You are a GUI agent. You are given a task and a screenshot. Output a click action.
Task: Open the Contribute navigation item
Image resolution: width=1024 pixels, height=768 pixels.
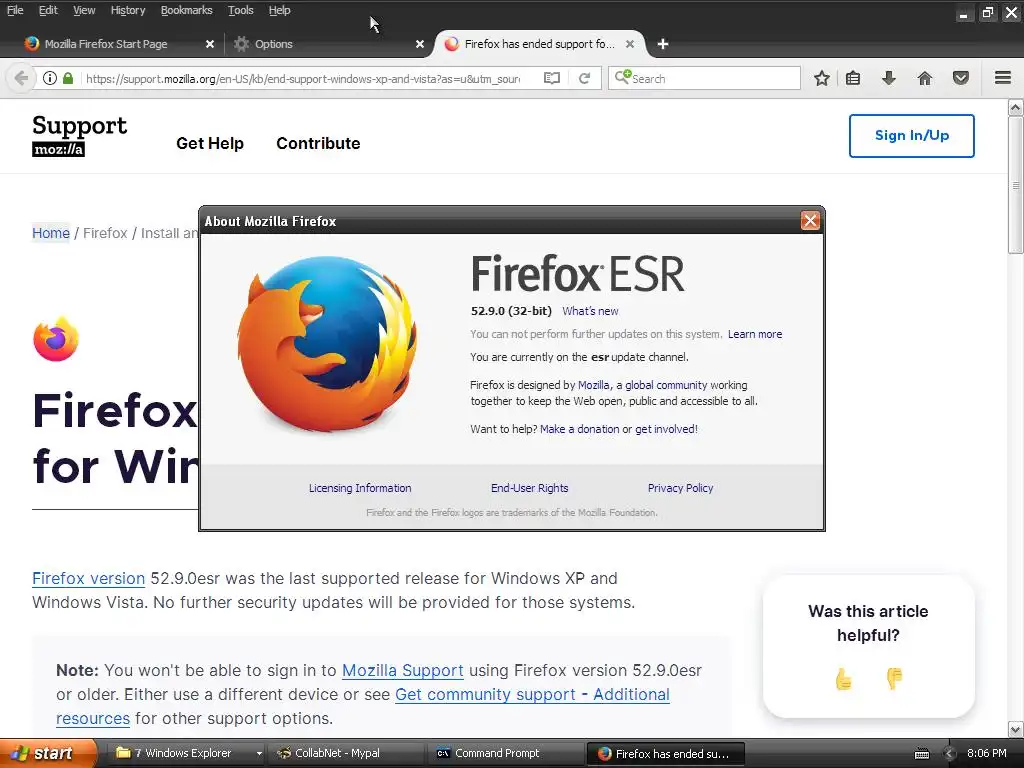point(318,143)
